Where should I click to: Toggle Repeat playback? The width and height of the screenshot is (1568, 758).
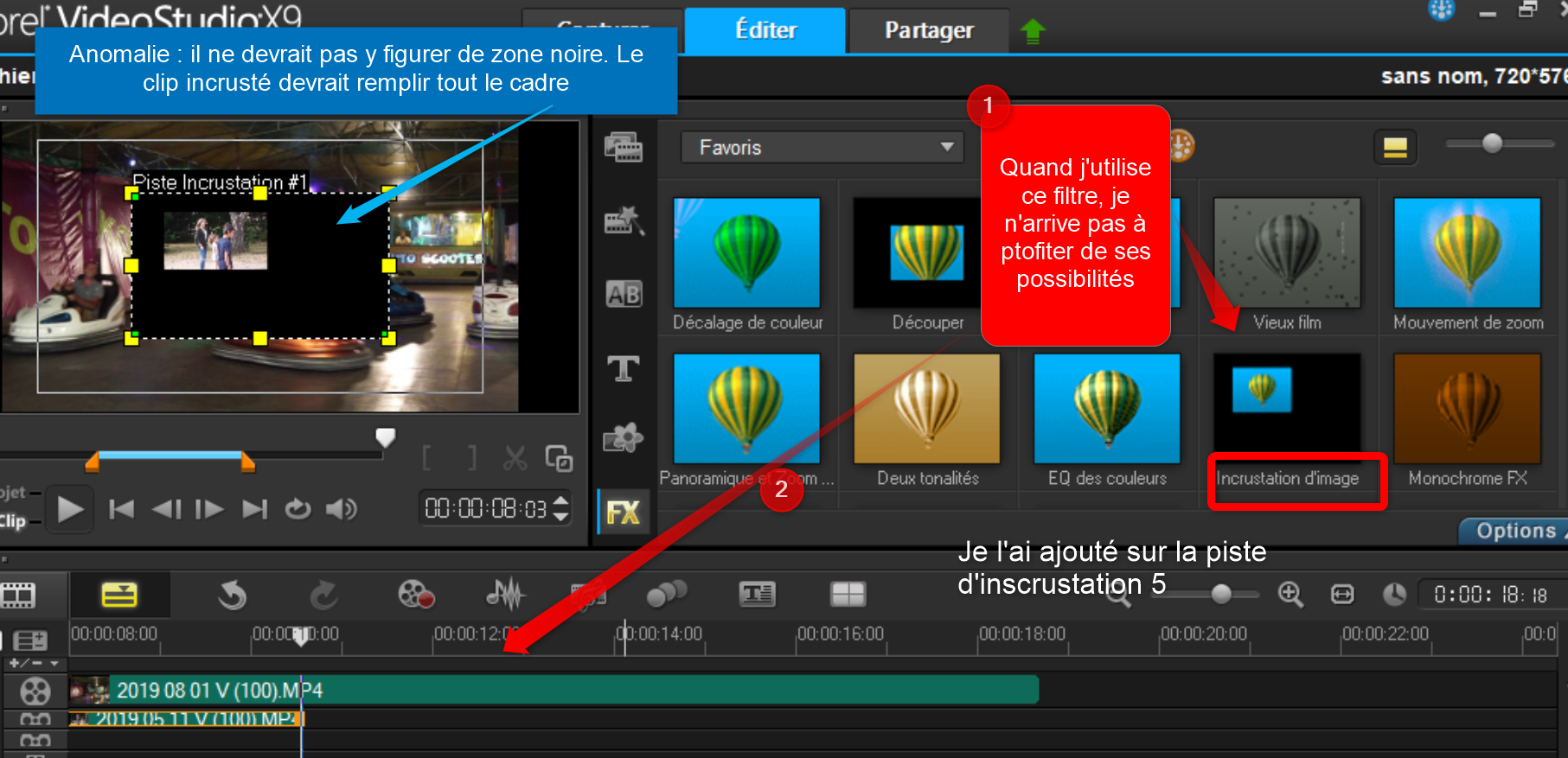[298, 509]
